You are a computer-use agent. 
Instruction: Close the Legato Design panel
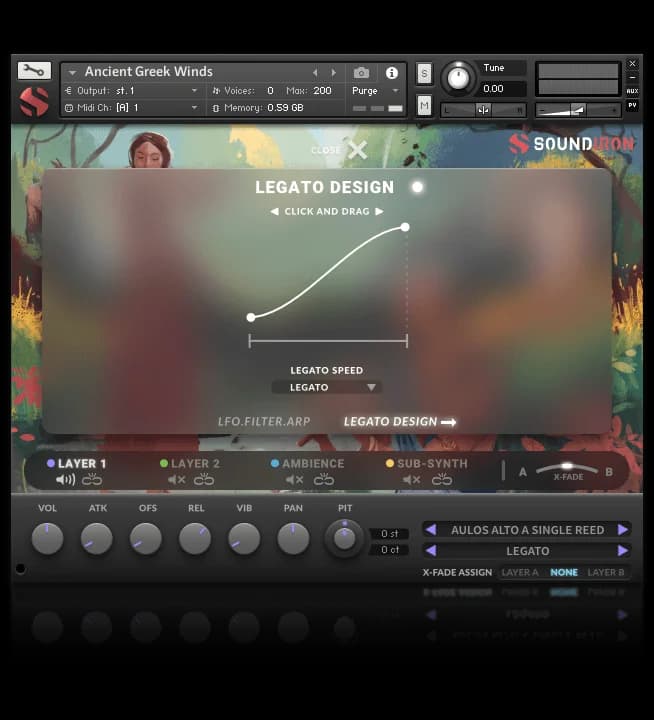click(357, 150)
